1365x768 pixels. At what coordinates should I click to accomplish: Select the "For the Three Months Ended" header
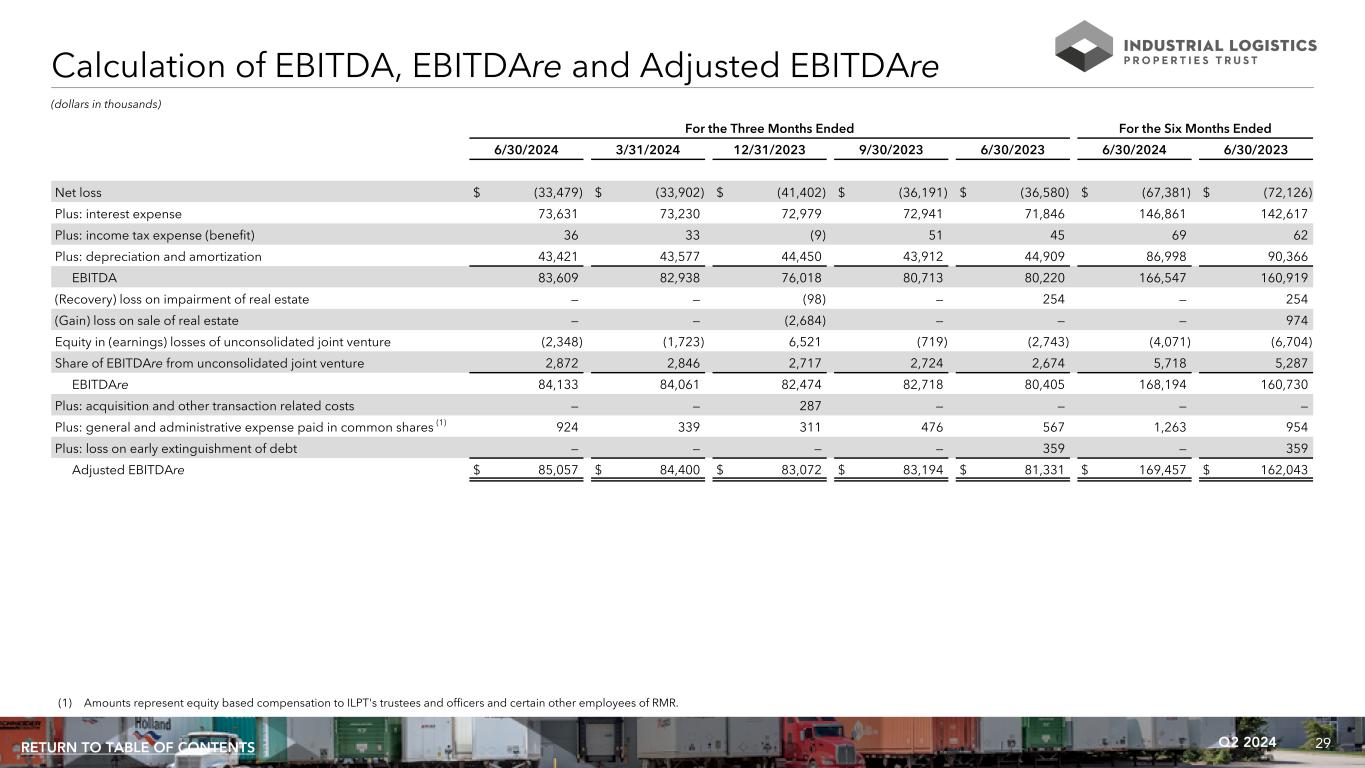(769, 128)
